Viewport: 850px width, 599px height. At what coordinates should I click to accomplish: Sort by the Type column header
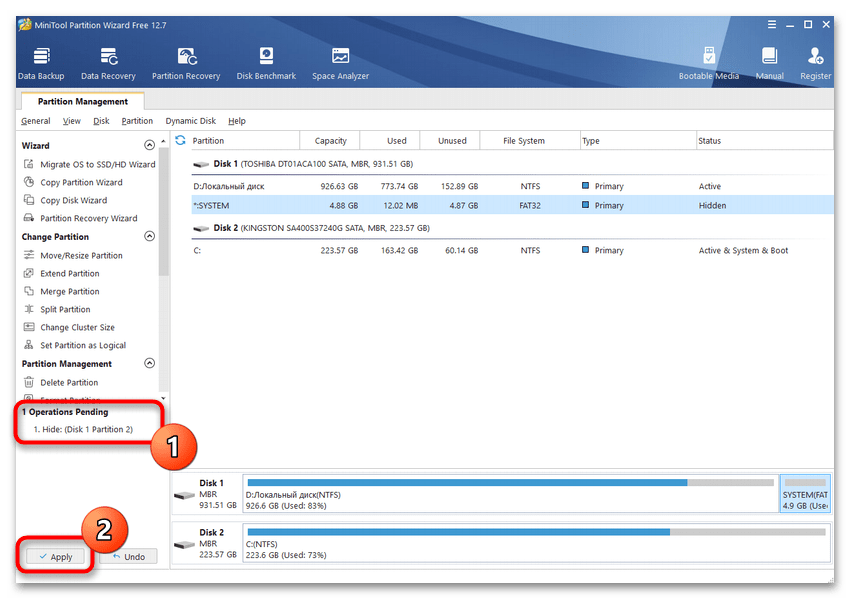638,140
